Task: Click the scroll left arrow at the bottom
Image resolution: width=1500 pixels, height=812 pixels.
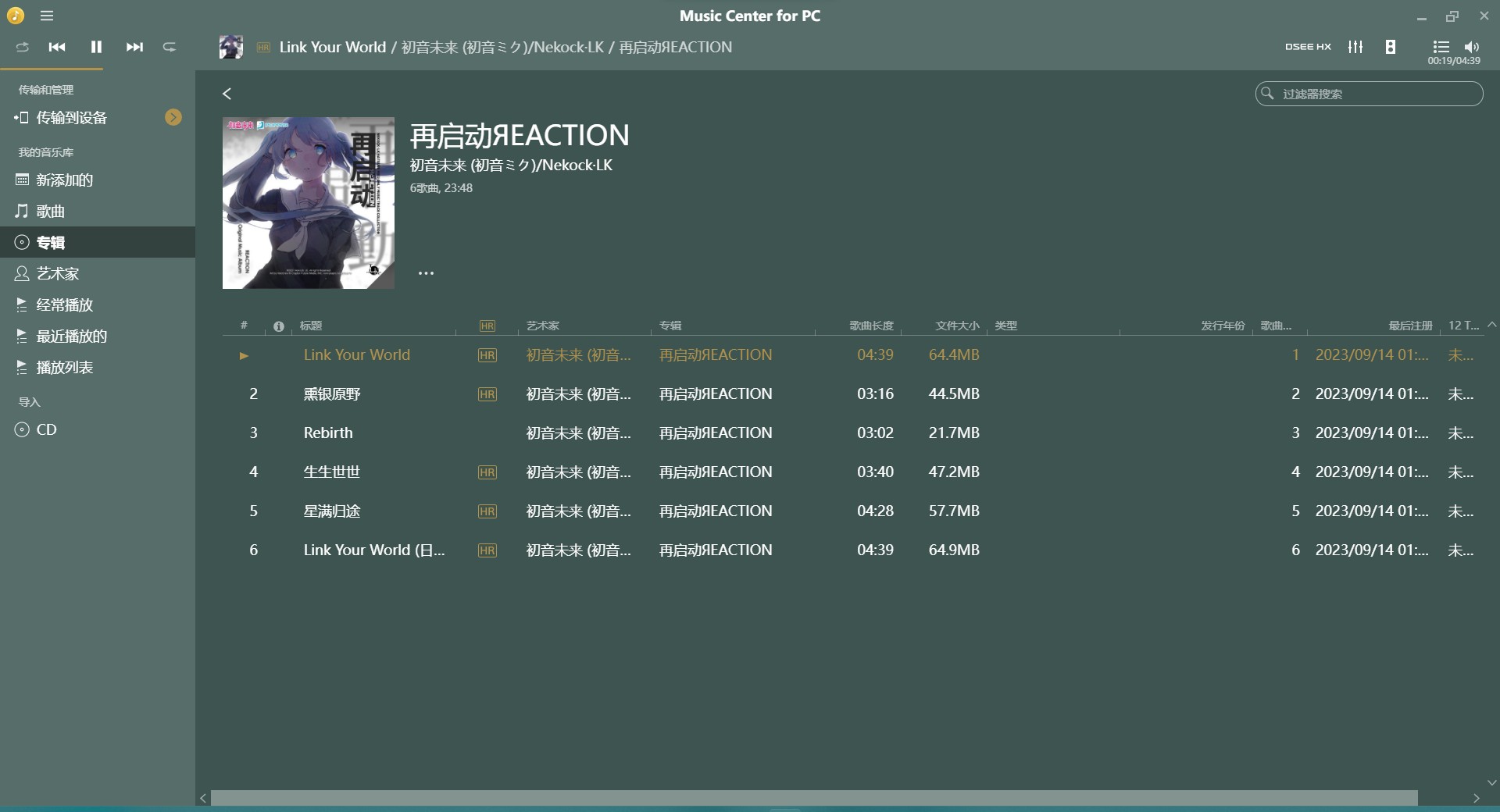Action: tap(203, 798)
